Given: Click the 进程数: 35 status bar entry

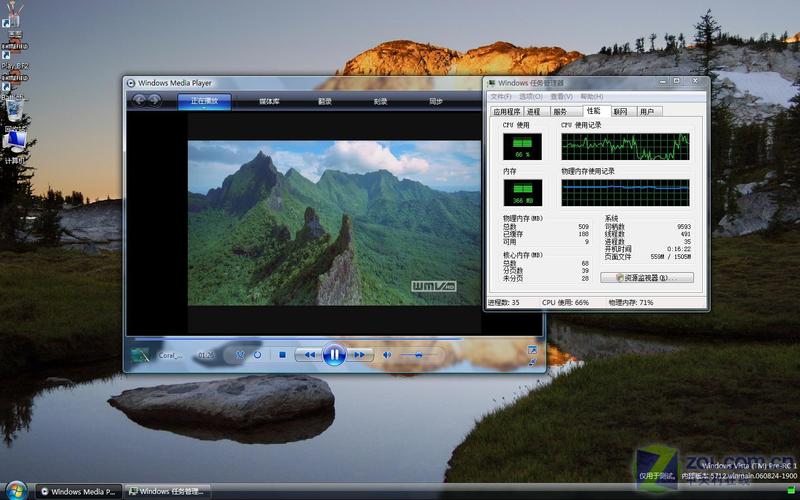Looking at the screenshot, I should (x=504, y=303).
